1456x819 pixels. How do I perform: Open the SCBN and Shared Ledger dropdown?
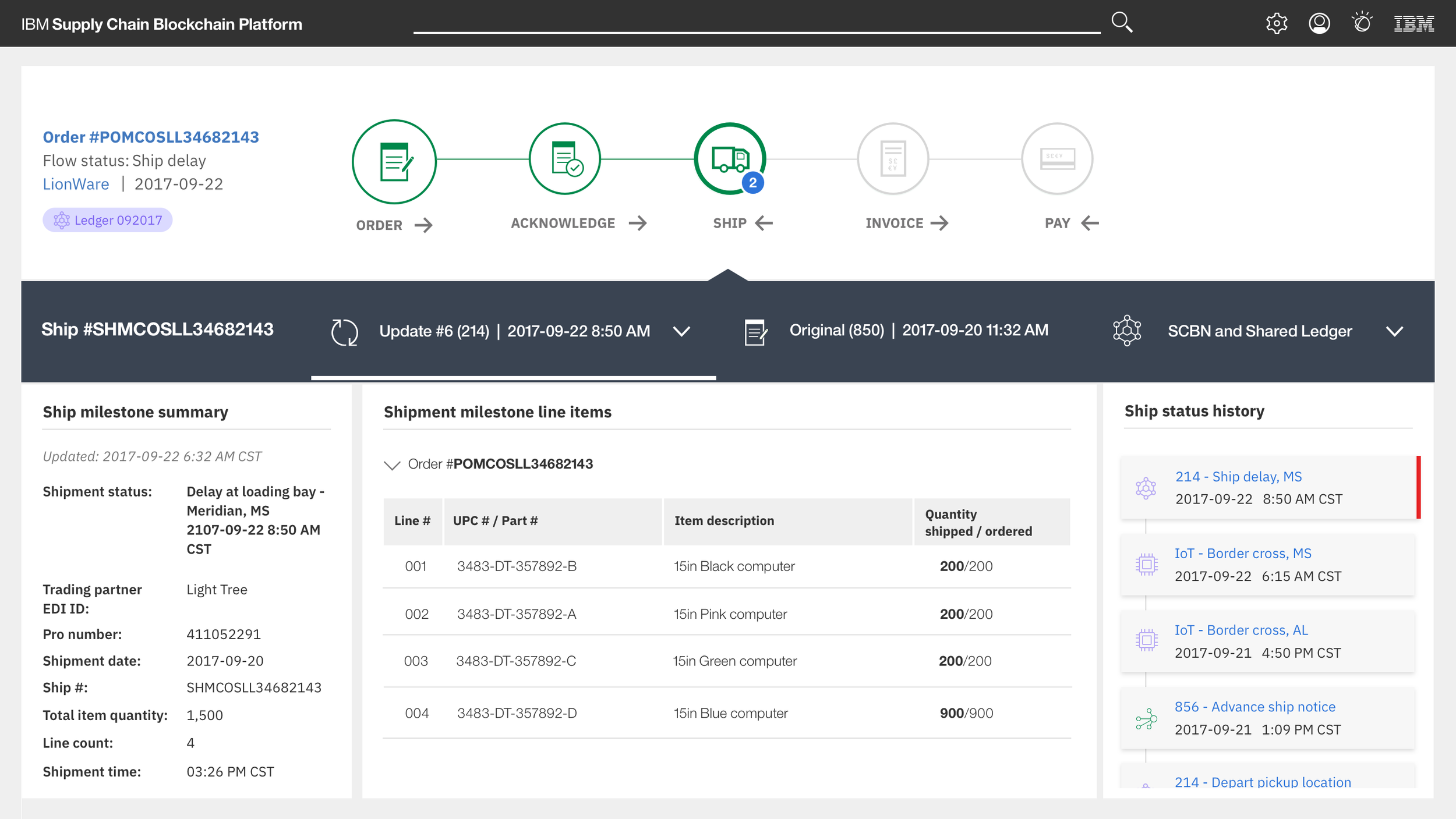(1395, 331)
